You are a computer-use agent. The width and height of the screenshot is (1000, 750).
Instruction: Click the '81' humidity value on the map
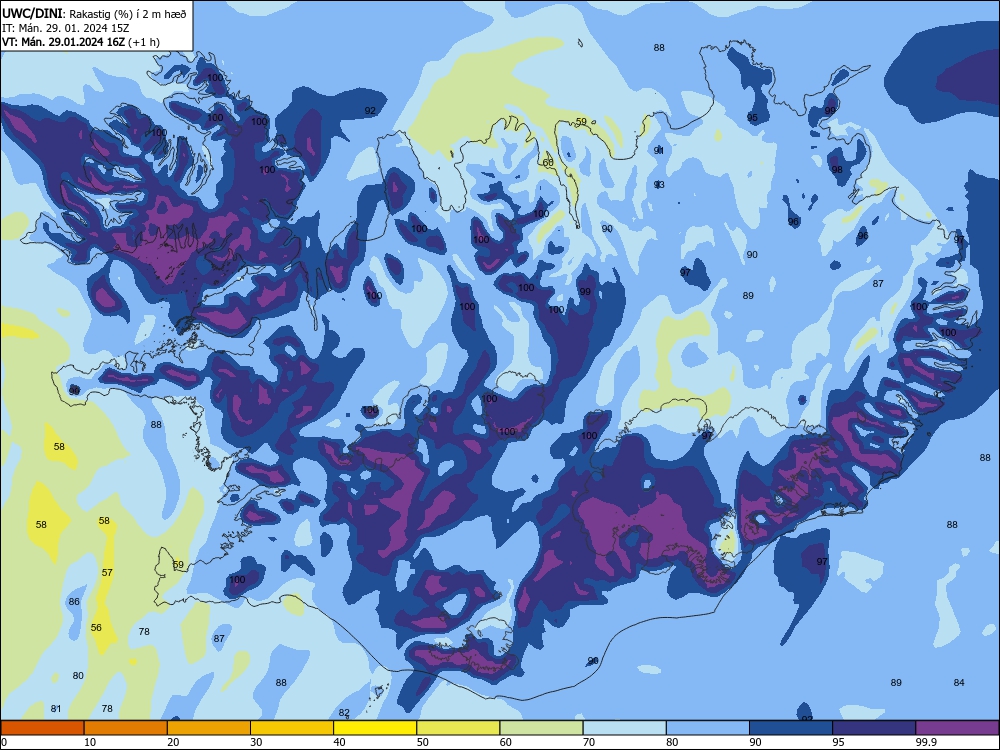pyautogui.click(x=56, y=709)
